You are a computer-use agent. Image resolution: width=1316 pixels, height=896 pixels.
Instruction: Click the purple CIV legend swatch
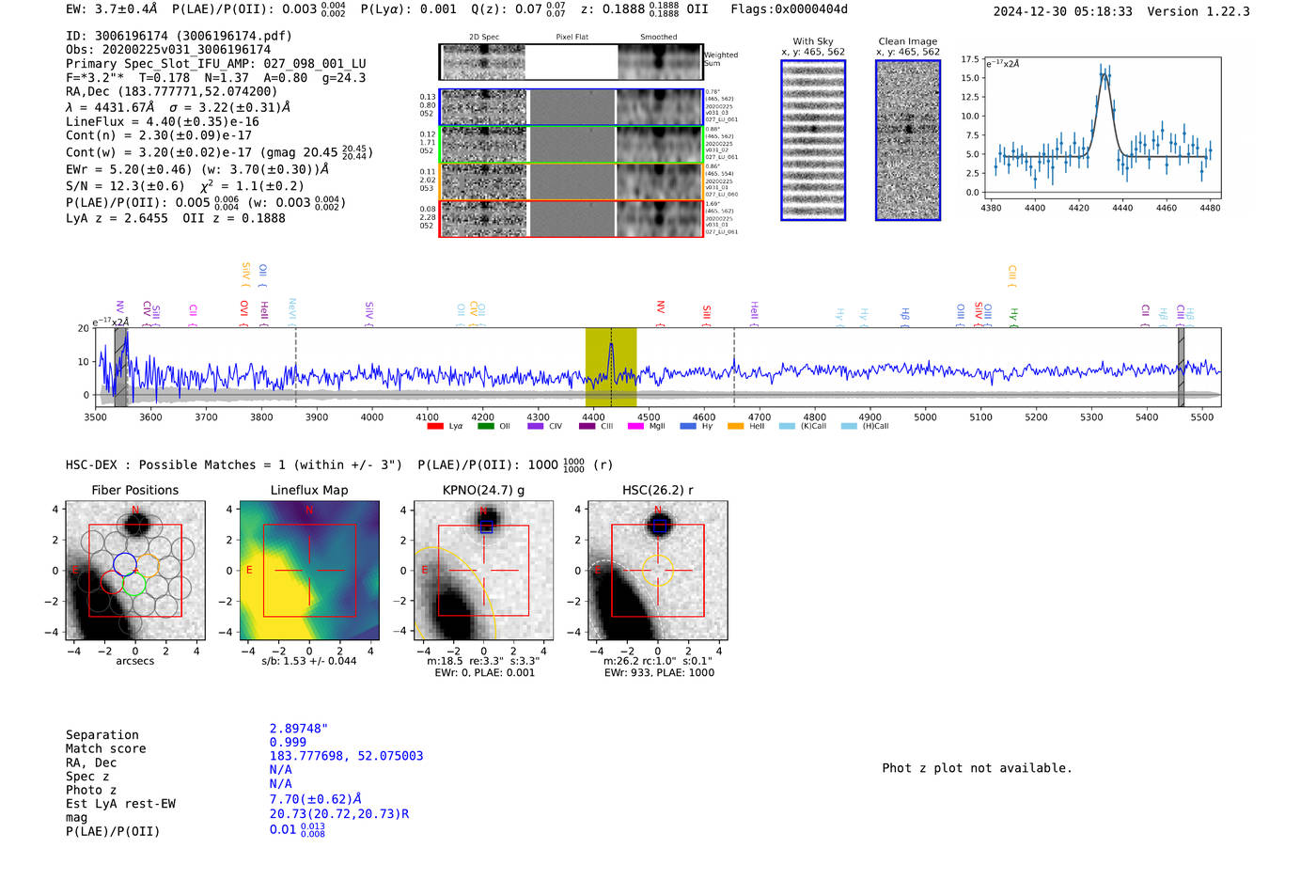[x=535, y=426]
